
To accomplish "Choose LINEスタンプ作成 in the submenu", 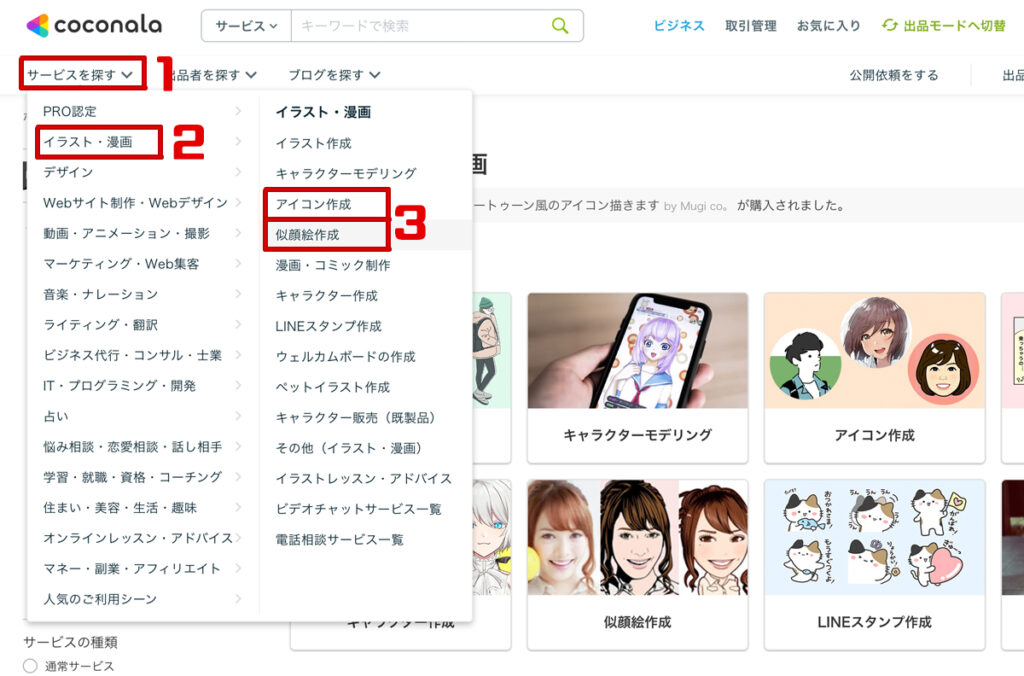I will pyautogui.click(x=328, y=326).
